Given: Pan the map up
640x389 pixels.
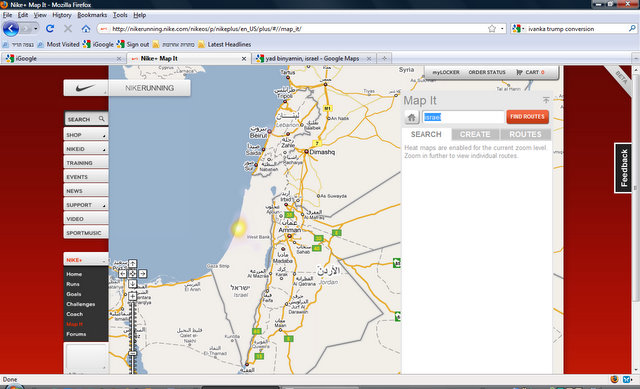Looking at the screenshot, I should [132, 264].
